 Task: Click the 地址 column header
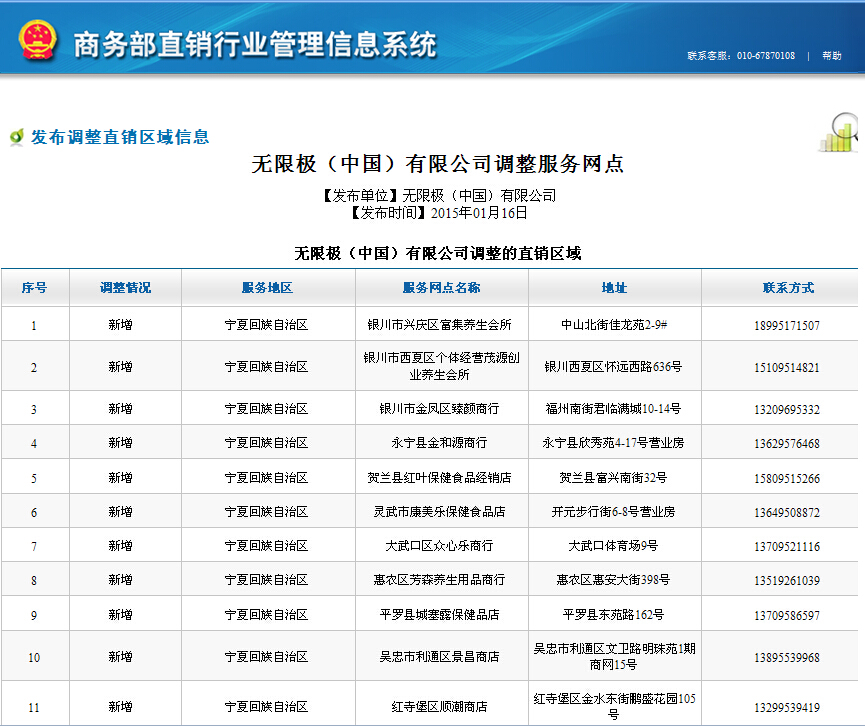click(614, 288)
